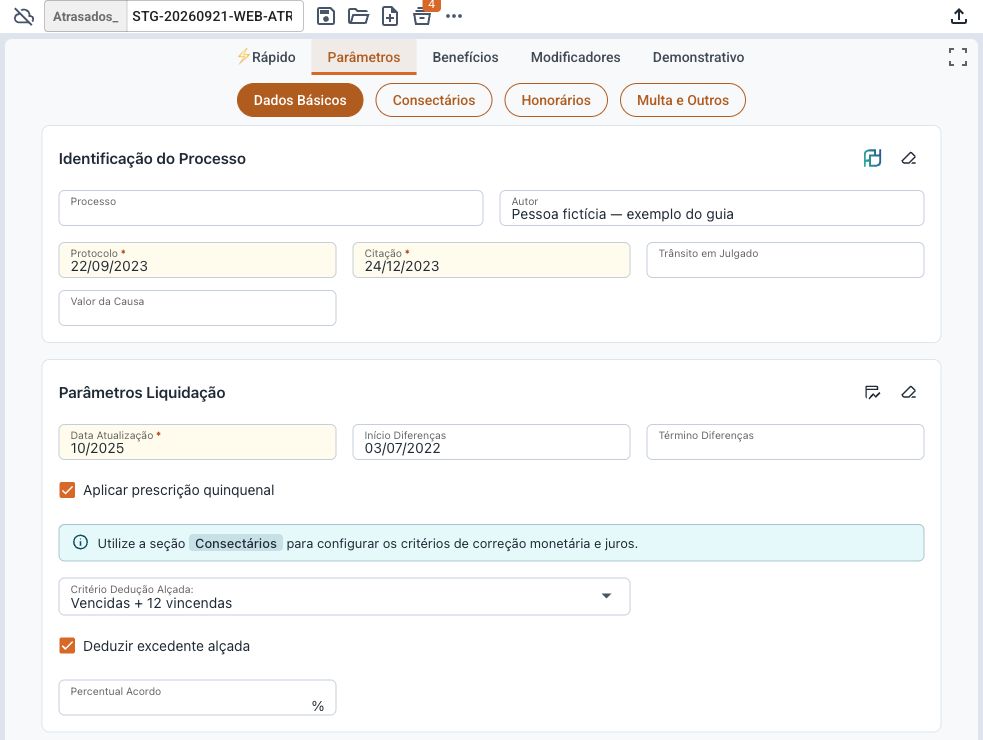The width and height of the screenshot is (983, 740).
Task: Click the upload/export icon
Action: pyautogui.click(x=959, y=16)
